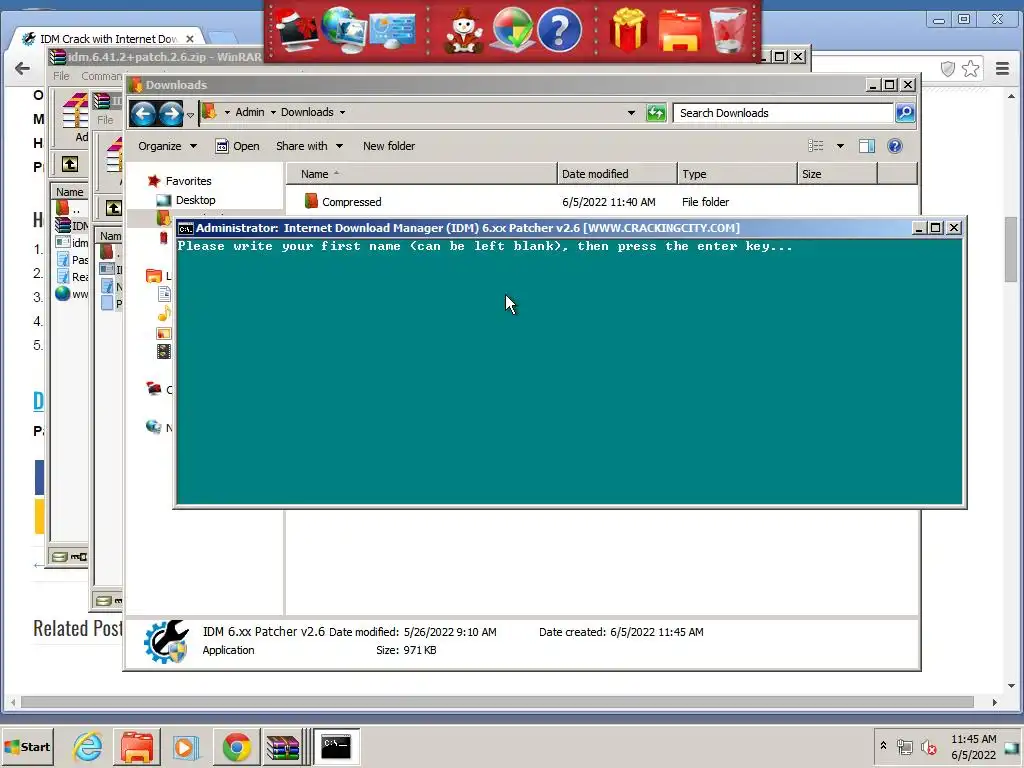Open Chrome hamburger menu
Viewport: 1024px width, 768px height.
pos(1002,68)
